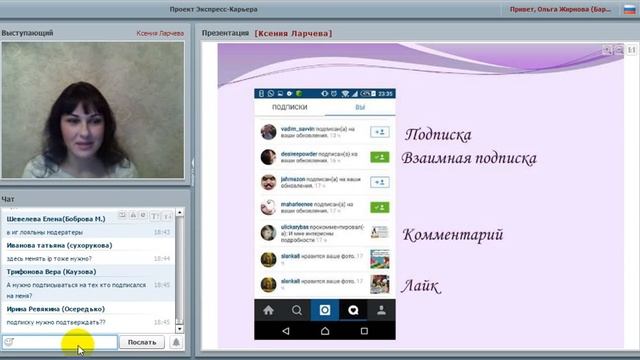Click the Привет, Ольга Жирнова greeting link
Image resolution: width=640 pixels, height=360 pixels.
click(560, 9)
